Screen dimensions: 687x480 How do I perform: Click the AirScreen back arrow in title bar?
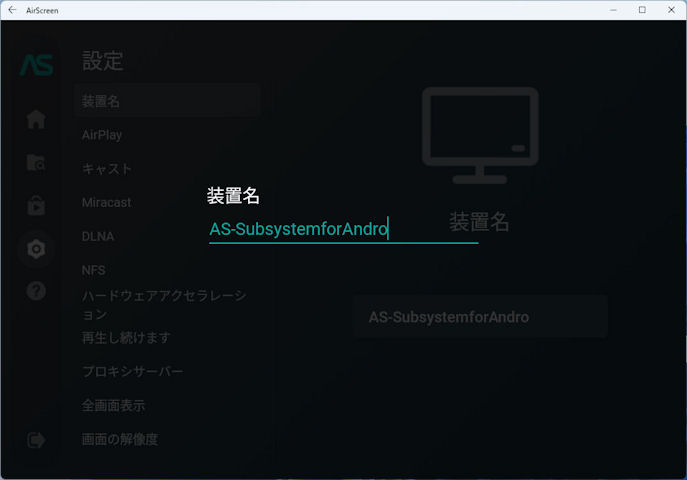click(x=12, y=10)
